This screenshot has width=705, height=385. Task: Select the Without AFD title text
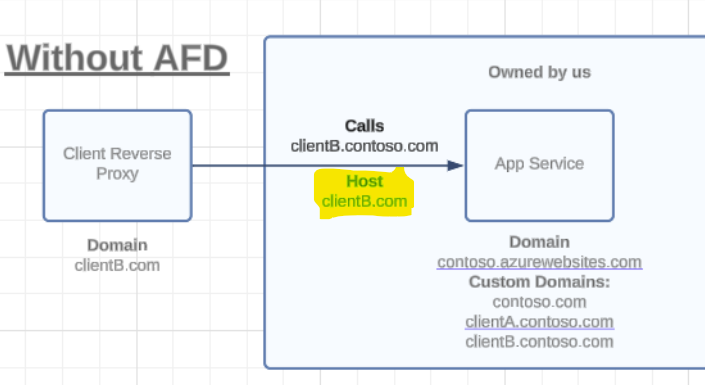tap(117, 58)
